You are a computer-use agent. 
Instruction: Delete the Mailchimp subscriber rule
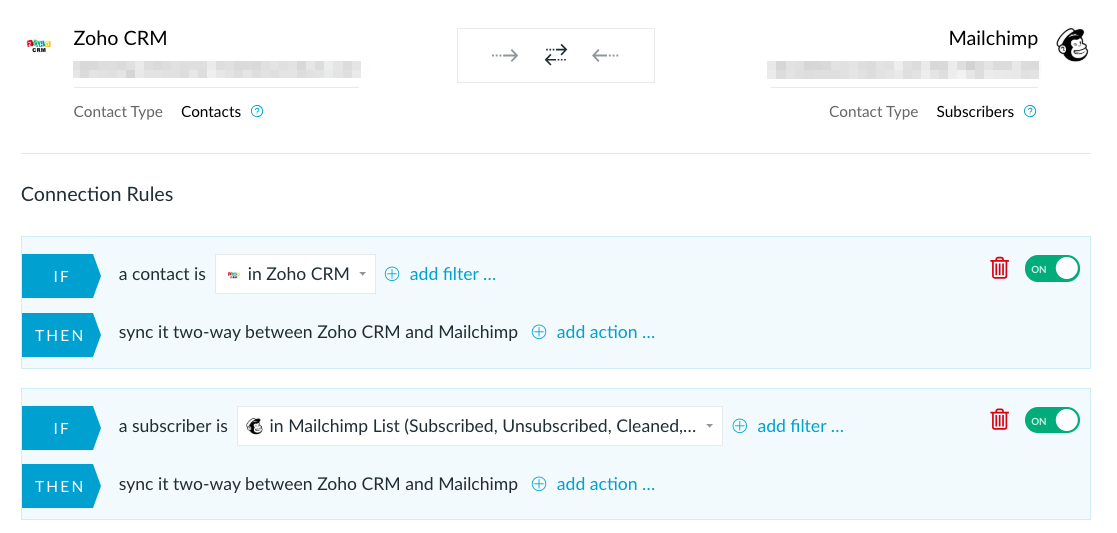(x=999, y=420)
